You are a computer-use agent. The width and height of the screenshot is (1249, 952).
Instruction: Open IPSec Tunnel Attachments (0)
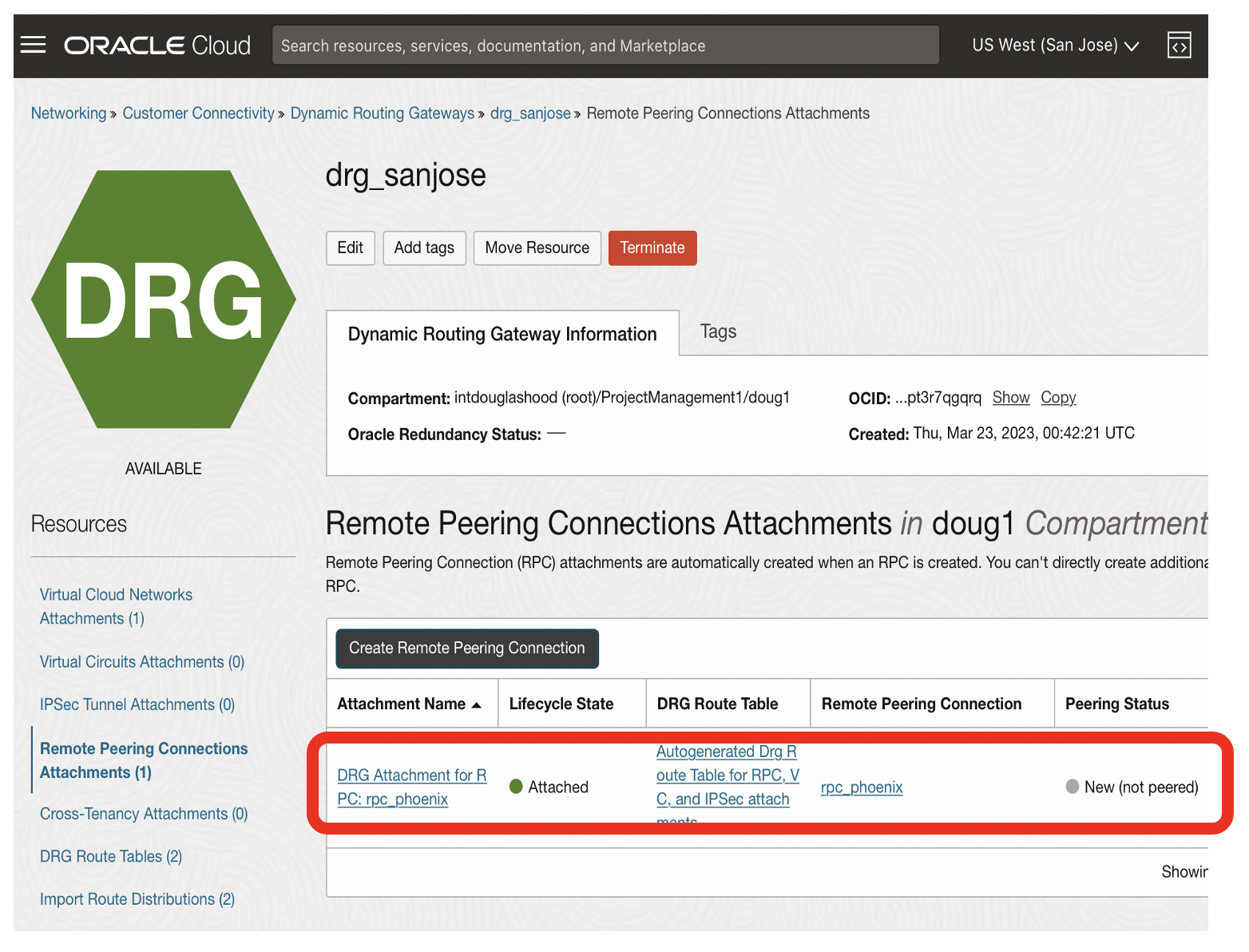[x=137, y=704]
